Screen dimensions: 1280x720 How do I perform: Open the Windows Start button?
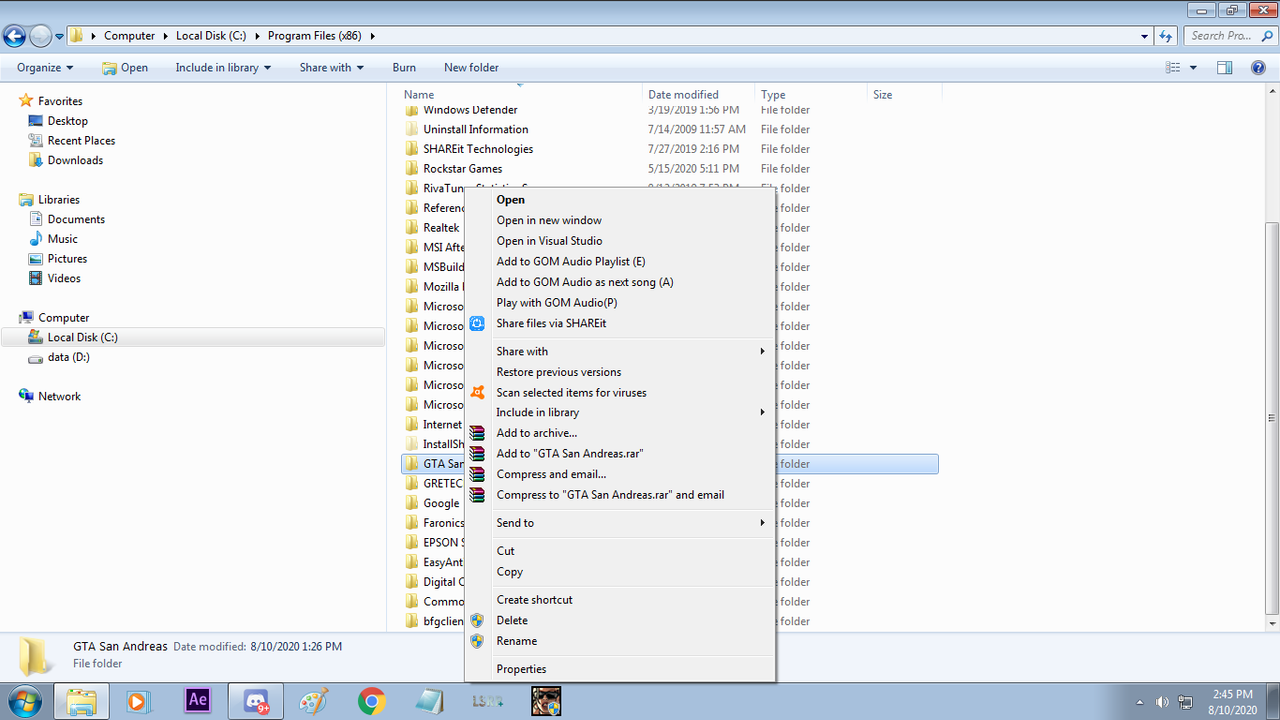(24, 700)
